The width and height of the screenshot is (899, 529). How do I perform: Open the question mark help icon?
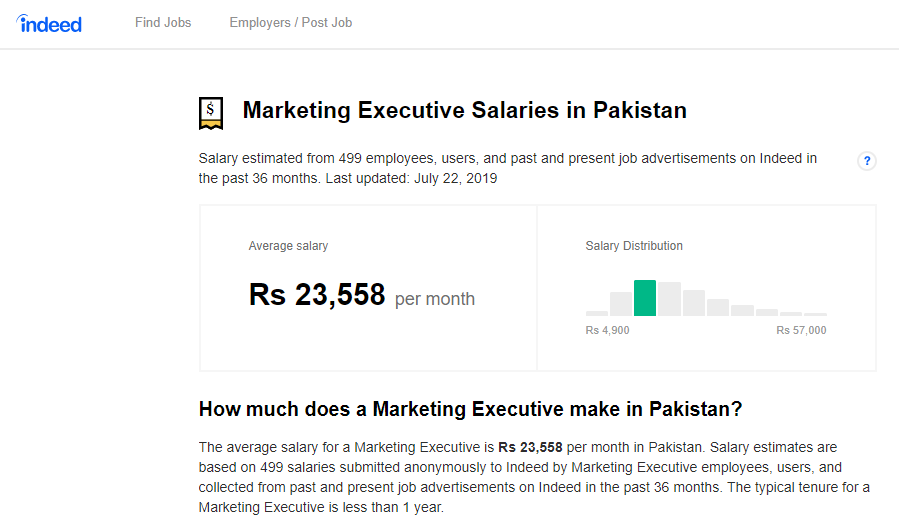point(867,161)
